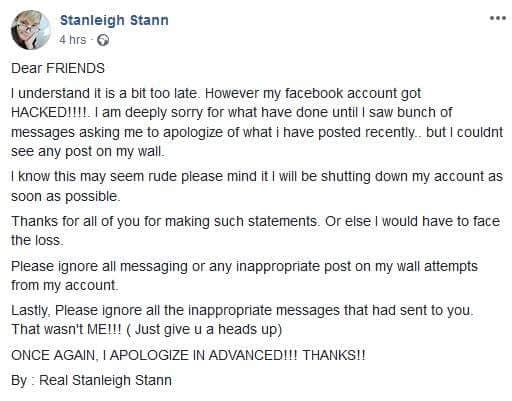Click the line 'Please ignore all messaging'
The image size is (512, 401).
(x=245, y=266)
